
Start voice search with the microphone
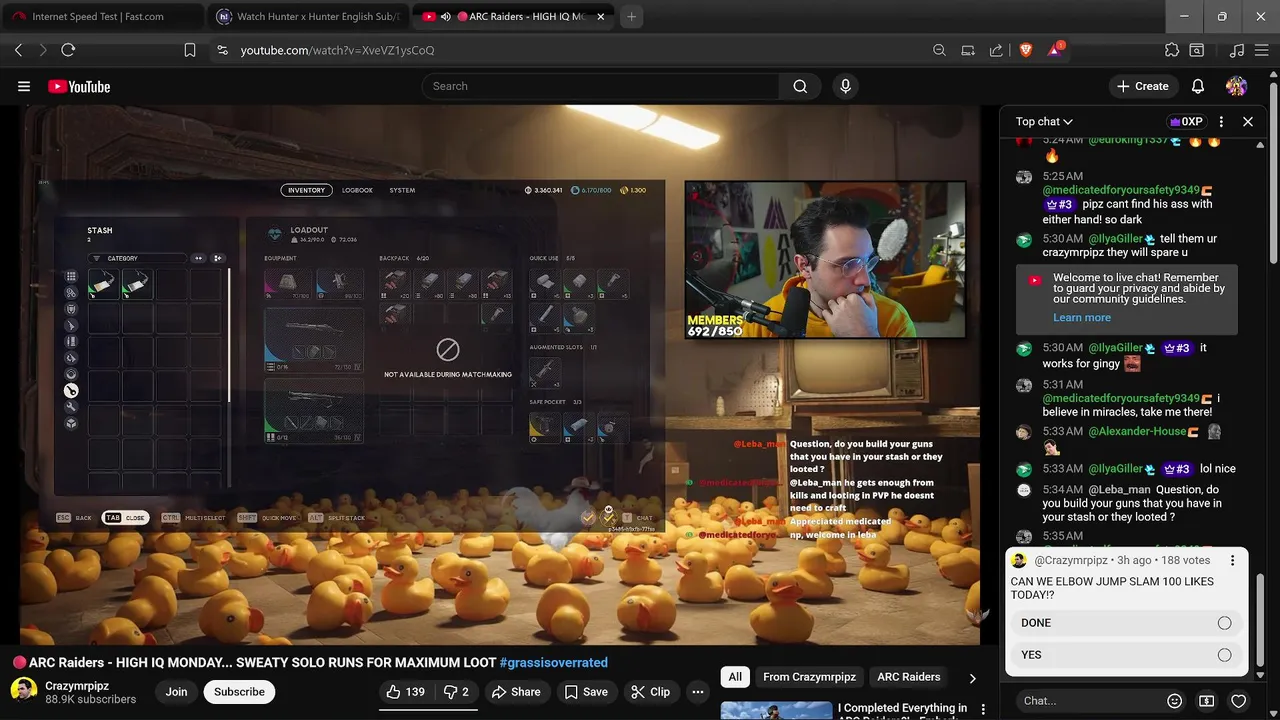click(x=845, y=86)
